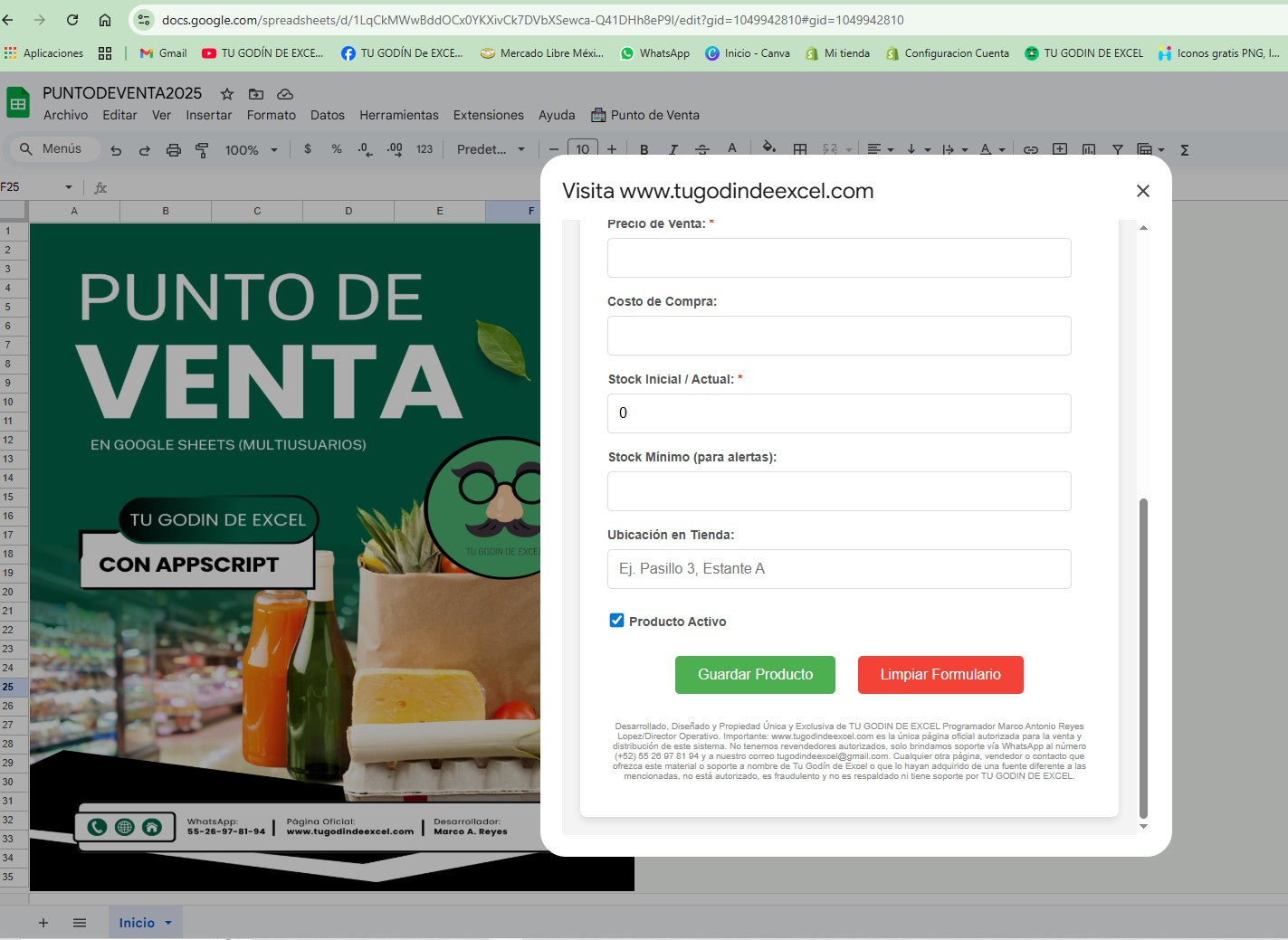Screen dimensions: 1288x940
Task: Open the Editar menu
Action: [119, 115]
